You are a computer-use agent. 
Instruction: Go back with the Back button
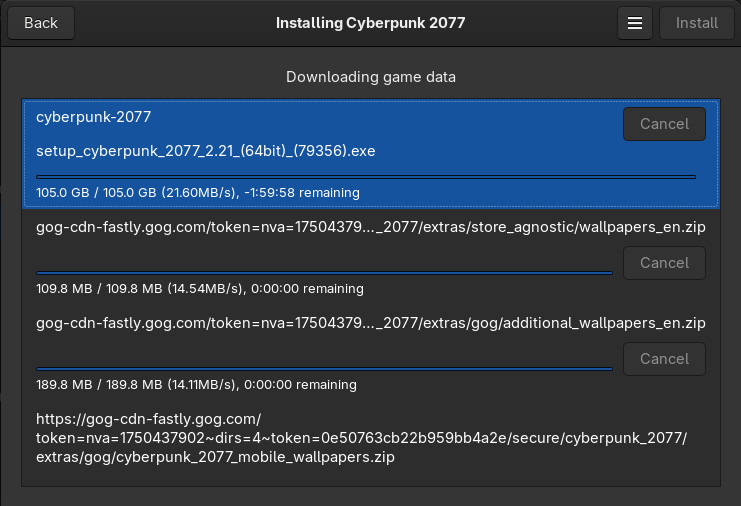pyautogui.click(x=41, y=23)
